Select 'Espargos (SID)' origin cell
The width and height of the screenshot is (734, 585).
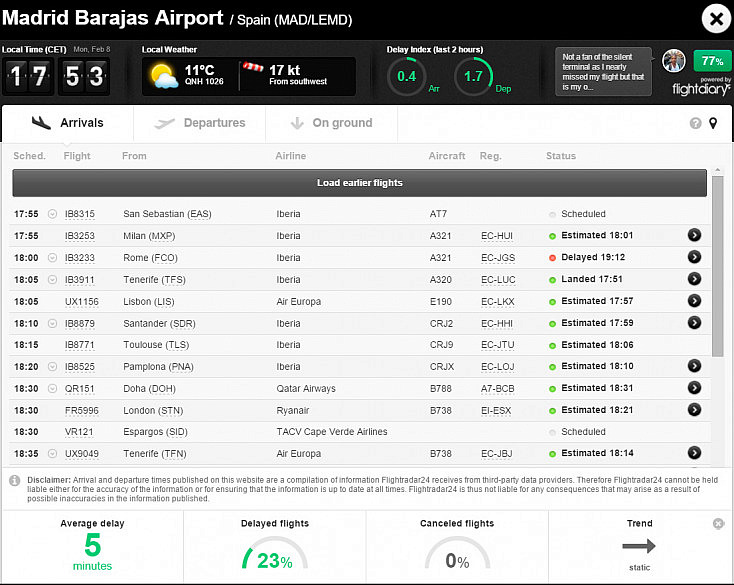tap(155, 432)
